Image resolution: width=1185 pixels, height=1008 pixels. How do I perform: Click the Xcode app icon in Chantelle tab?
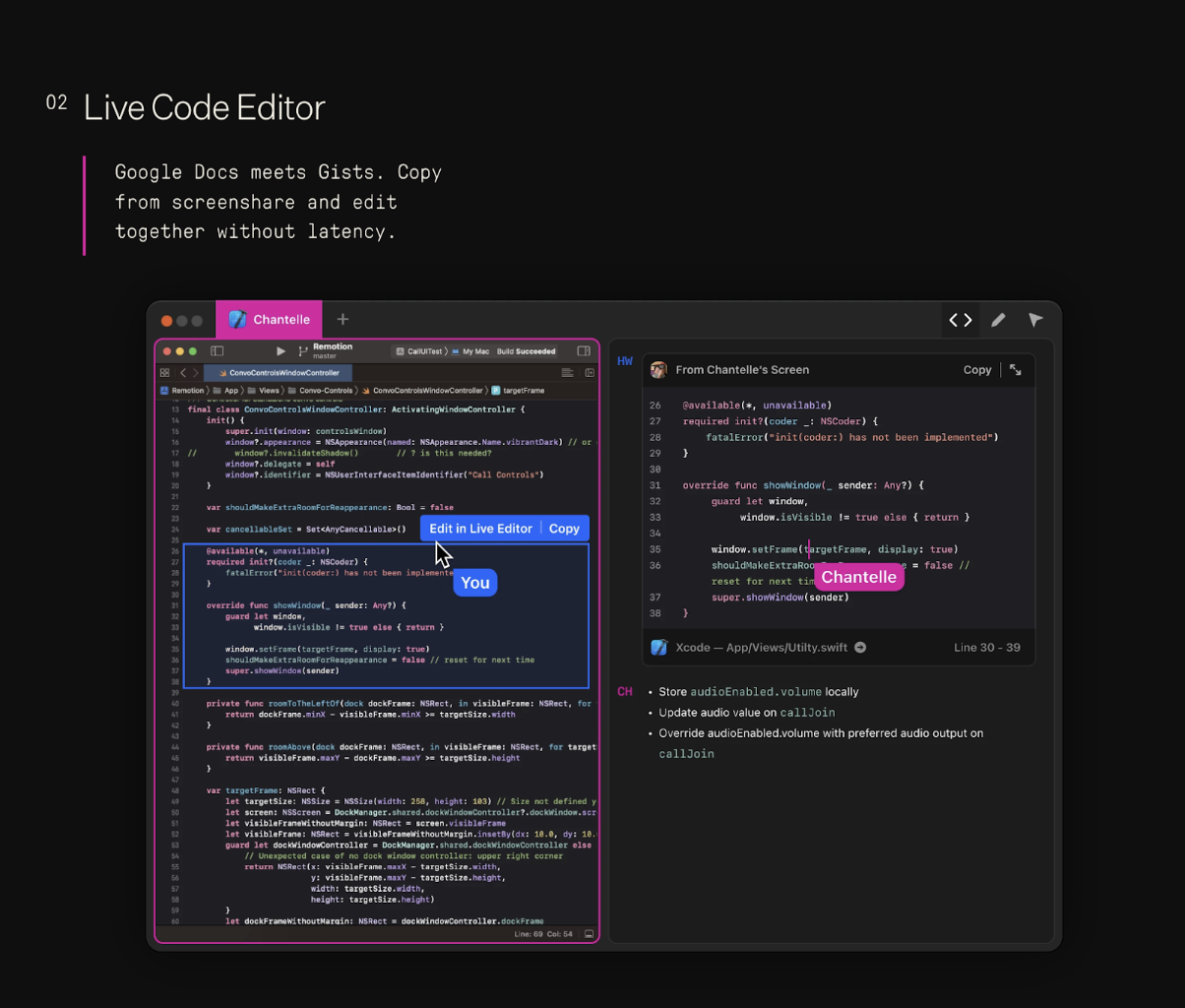[237, 319]
